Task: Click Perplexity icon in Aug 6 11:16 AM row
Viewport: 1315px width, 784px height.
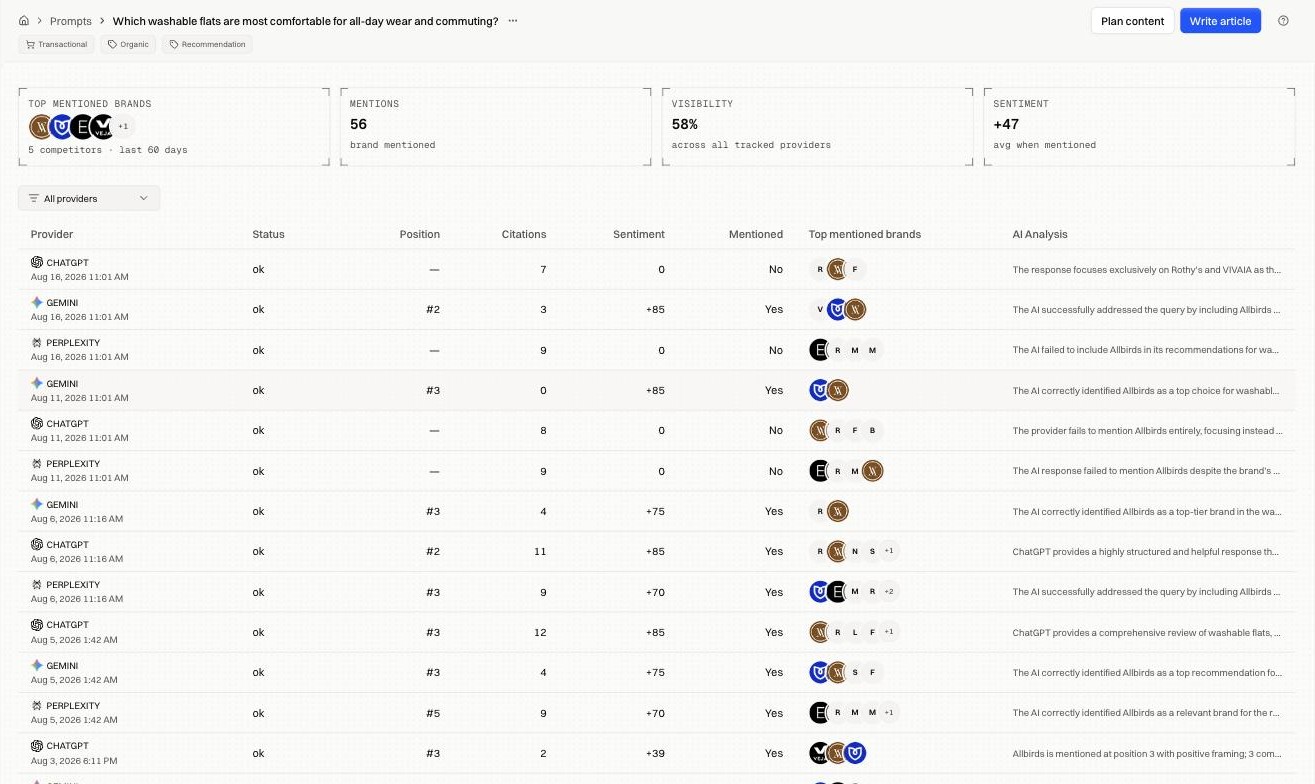Action: tap(37, 585)
